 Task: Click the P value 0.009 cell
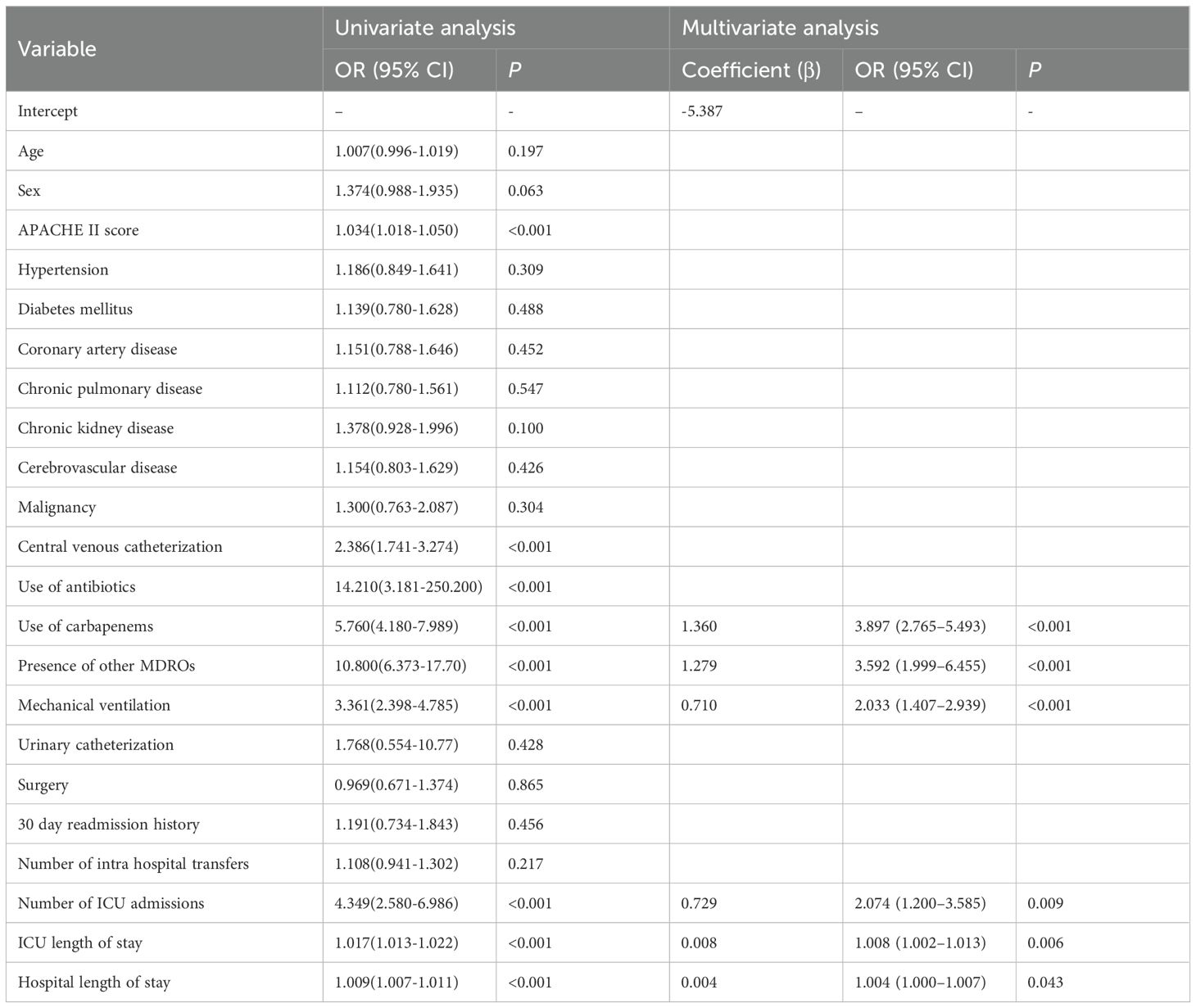(1045, 903)
